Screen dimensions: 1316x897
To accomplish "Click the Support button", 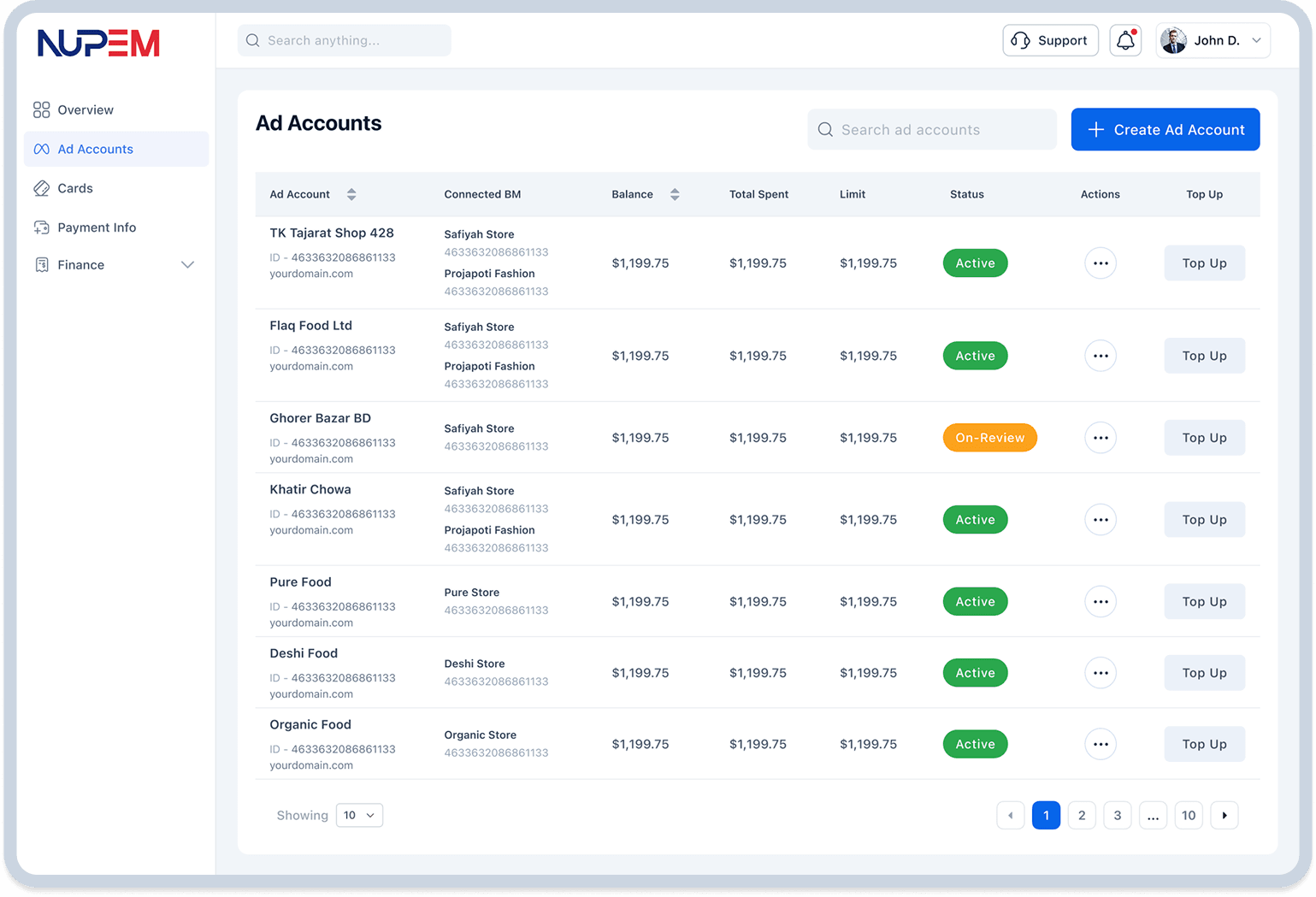I will (1050, 40).
